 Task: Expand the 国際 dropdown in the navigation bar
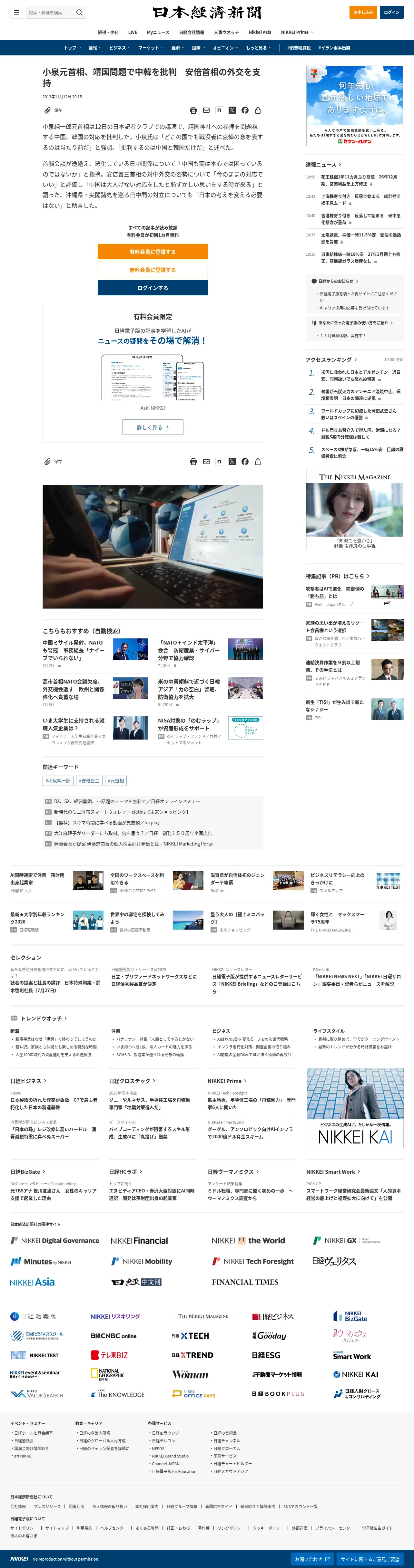(198, 47)
